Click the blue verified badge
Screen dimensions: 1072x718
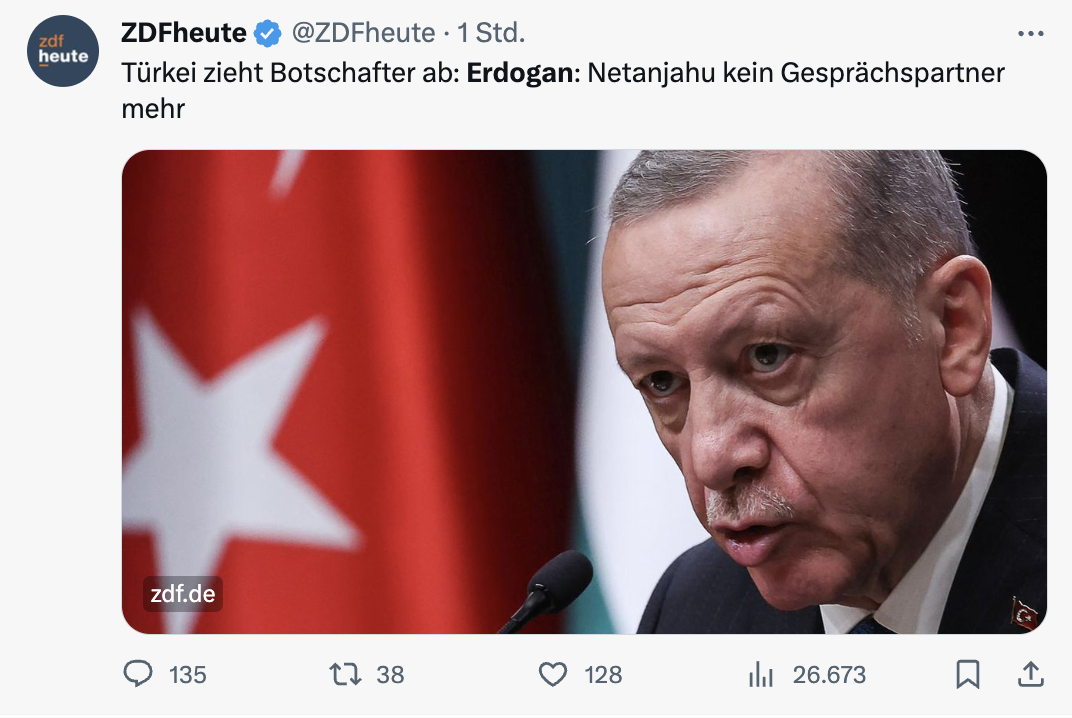pyautogui.click(x=267, y=33)
